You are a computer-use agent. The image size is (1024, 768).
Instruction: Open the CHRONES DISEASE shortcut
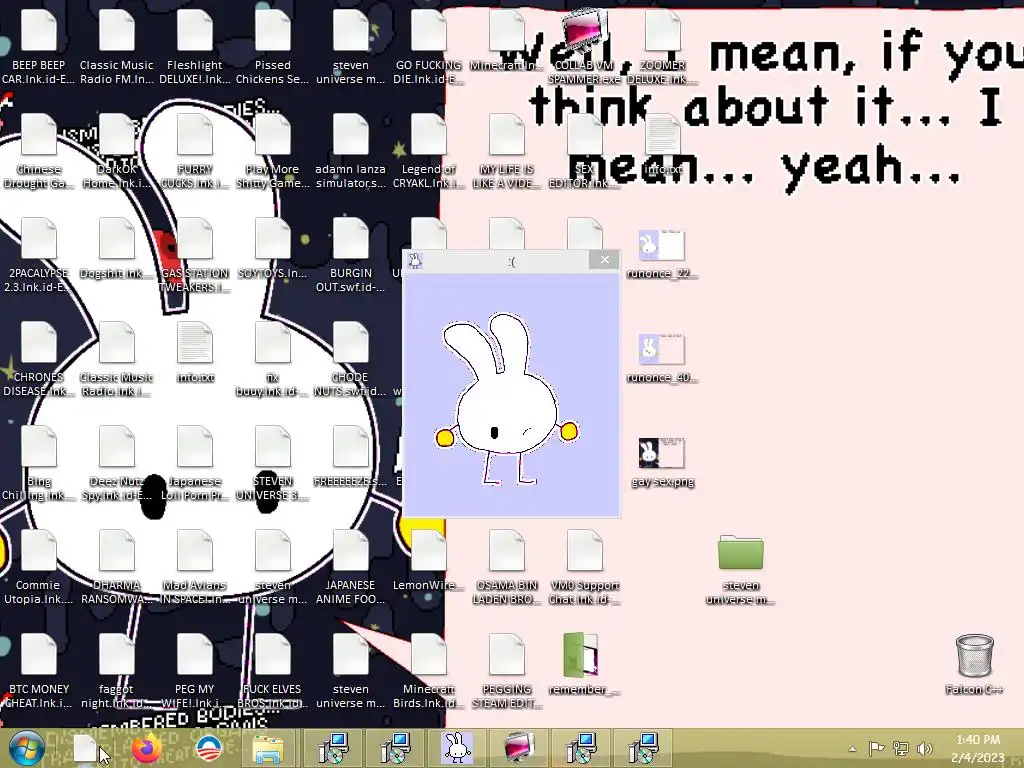[x=39, y=360]
